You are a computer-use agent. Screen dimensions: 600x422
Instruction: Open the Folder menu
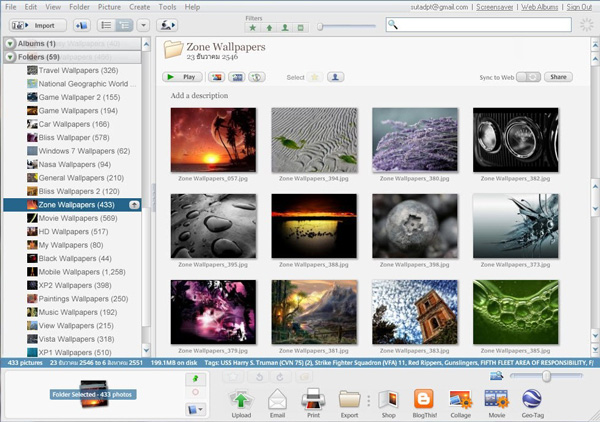coord(79,7)
